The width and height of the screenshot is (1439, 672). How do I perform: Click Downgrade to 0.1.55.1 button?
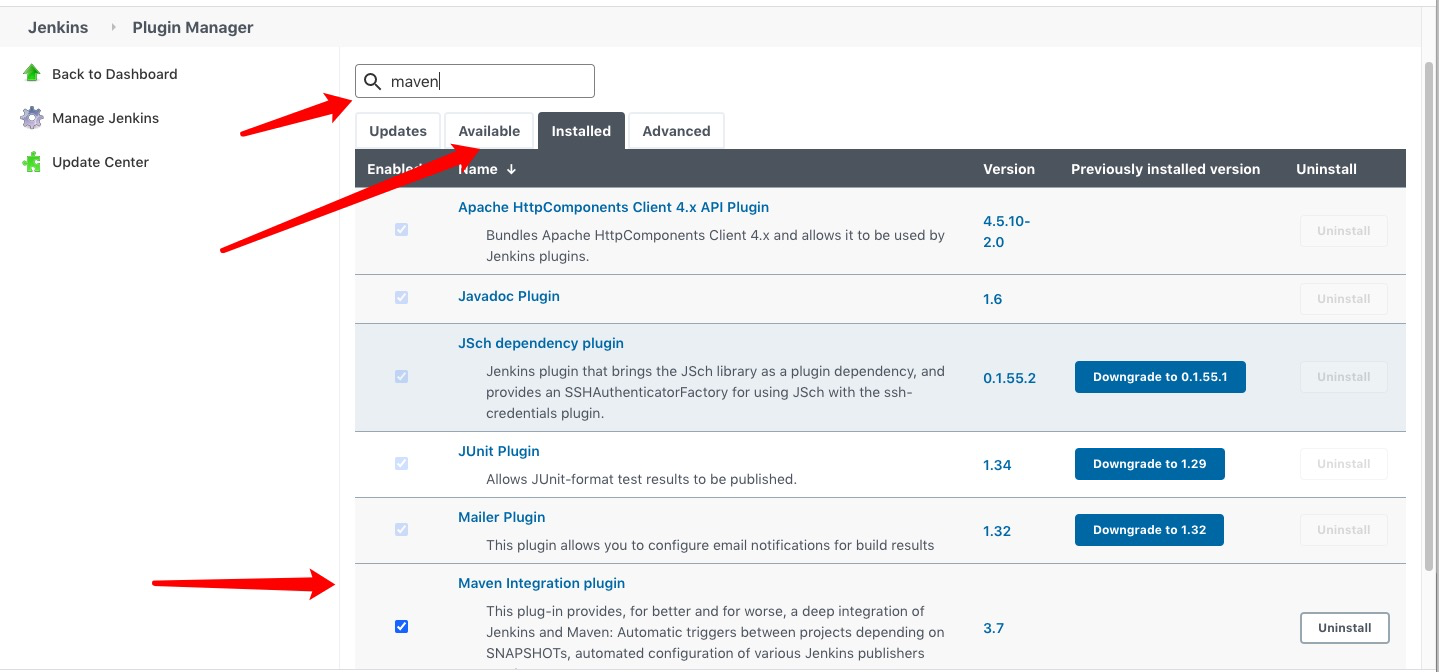1160,377
